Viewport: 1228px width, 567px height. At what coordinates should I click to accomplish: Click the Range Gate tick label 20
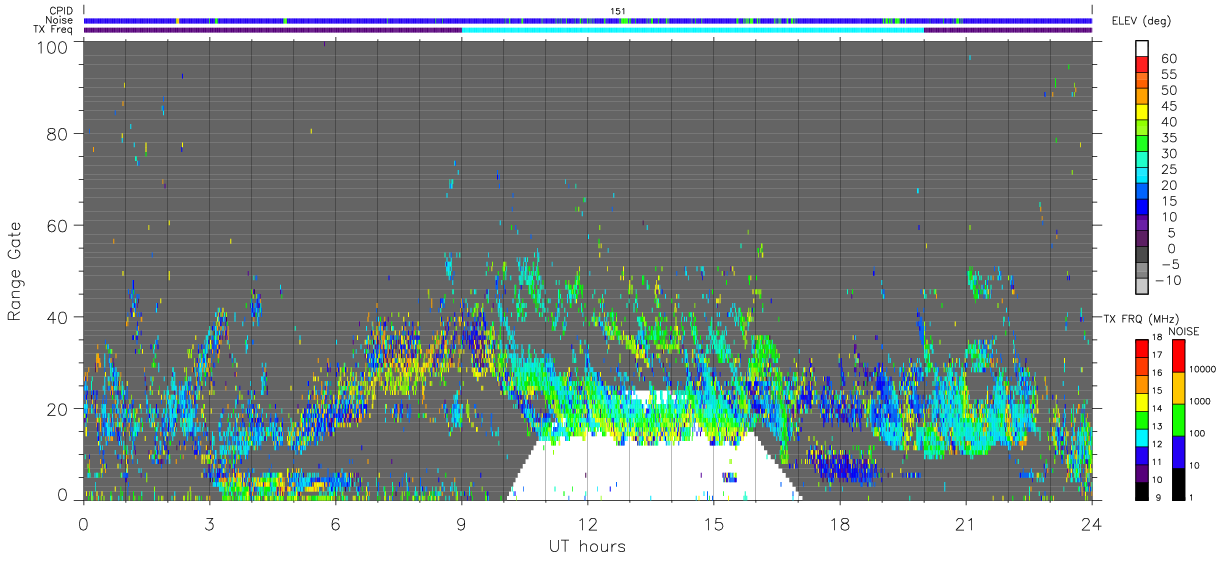(x=58, y=408)
